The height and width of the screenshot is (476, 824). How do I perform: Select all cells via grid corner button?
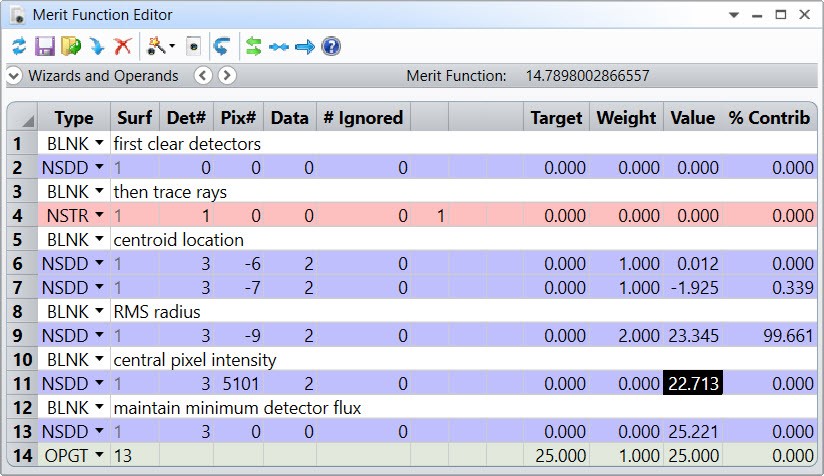coord(22,117)
